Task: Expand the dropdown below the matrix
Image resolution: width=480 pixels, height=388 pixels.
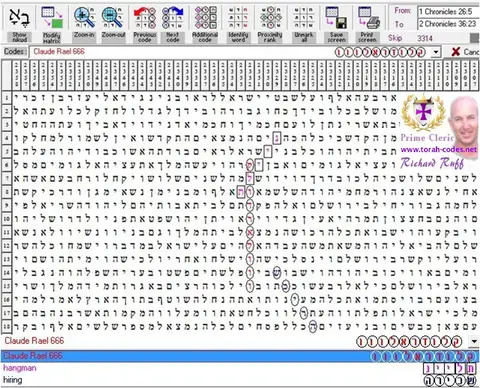Action: (x=474, y=341)
